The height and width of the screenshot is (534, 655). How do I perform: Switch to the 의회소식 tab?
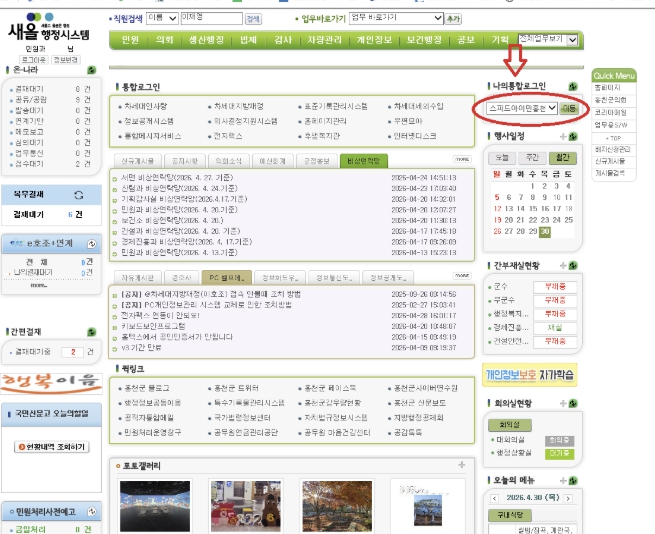tap(228, 161)
